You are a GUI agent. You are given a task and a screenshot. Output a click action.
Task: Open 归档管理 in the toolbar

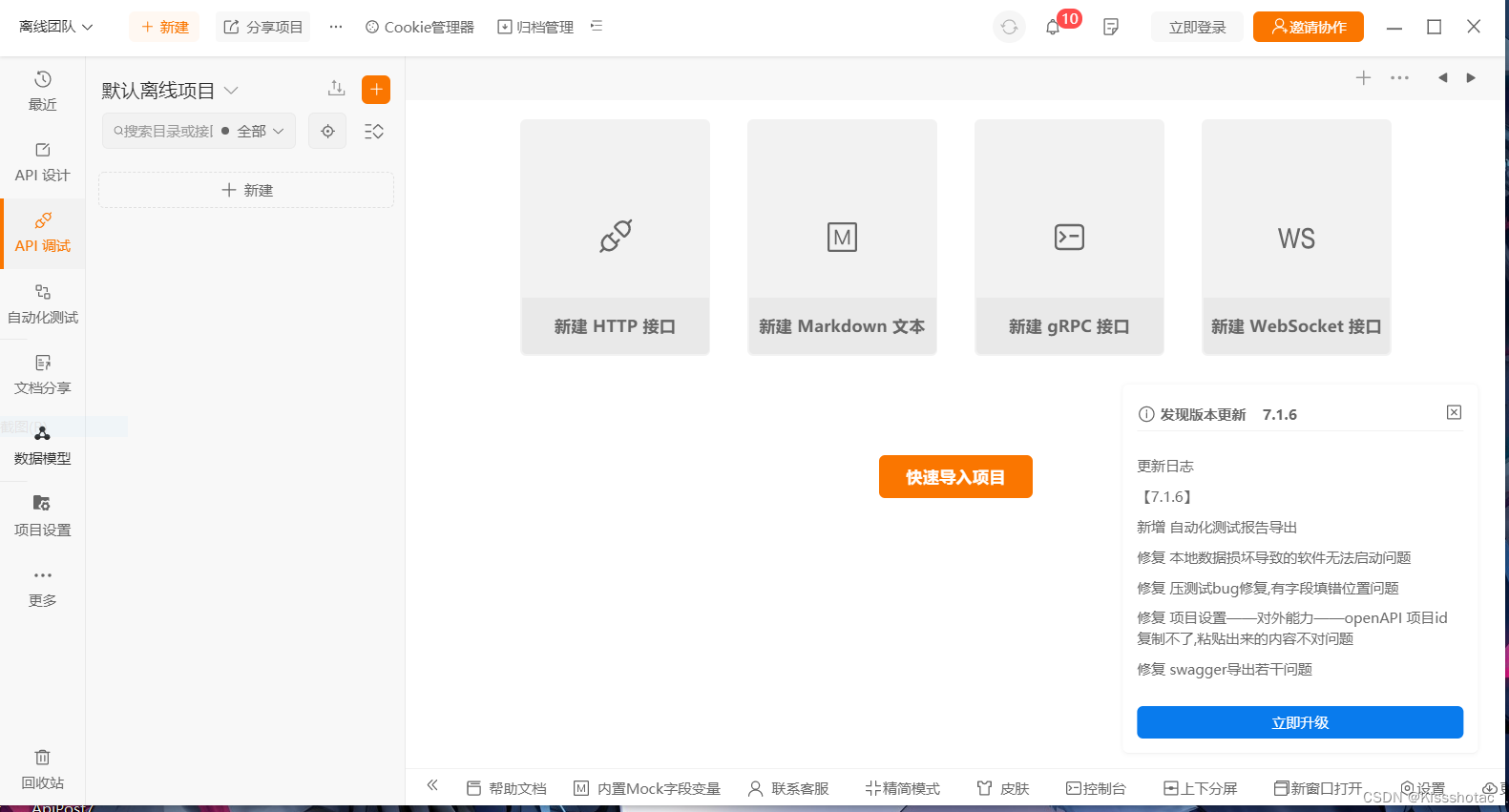tap(535, 27)
